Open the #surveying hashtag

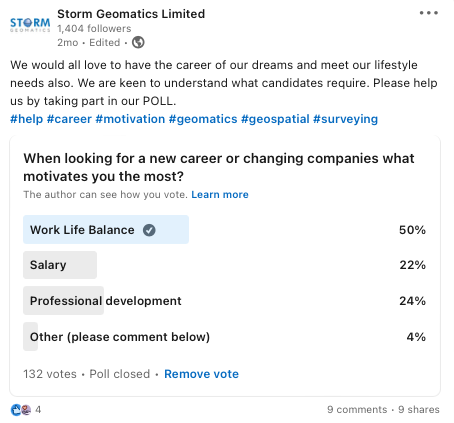[345, 119]
